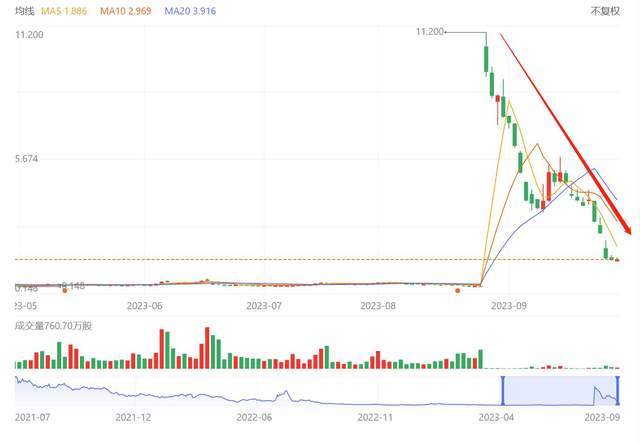Click the 均线 moving average label
Image resolution: width=640 pixels, height=442 pixels.
tap(25, 11)
